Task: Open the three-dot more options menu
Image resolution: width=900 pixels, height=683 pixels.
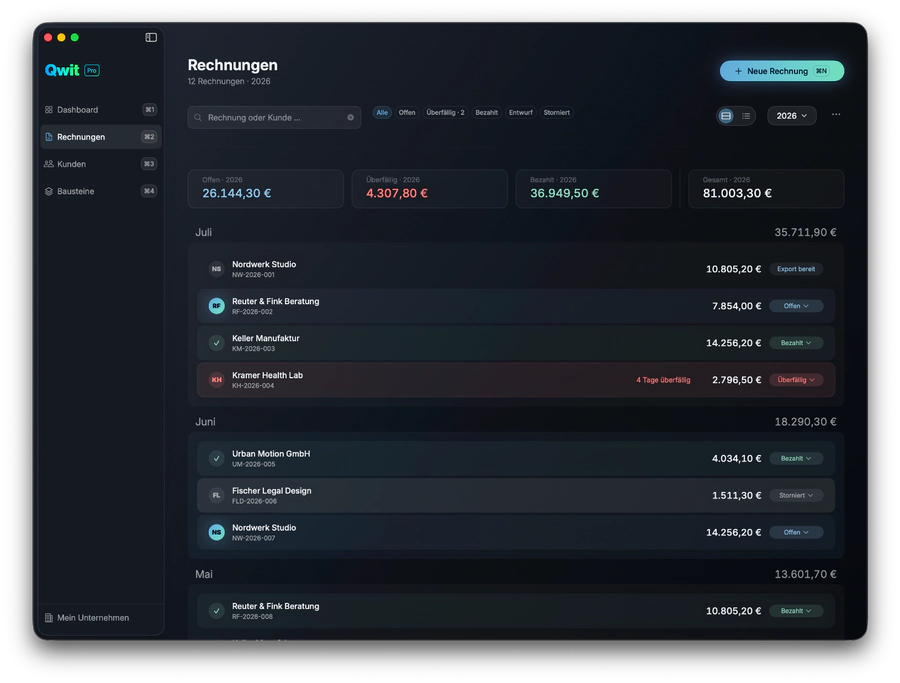Action: (836, 115)
